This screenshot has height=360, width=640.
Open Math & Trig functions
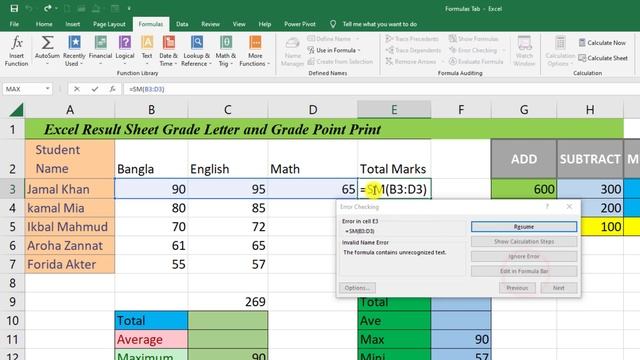pos(225,51)
